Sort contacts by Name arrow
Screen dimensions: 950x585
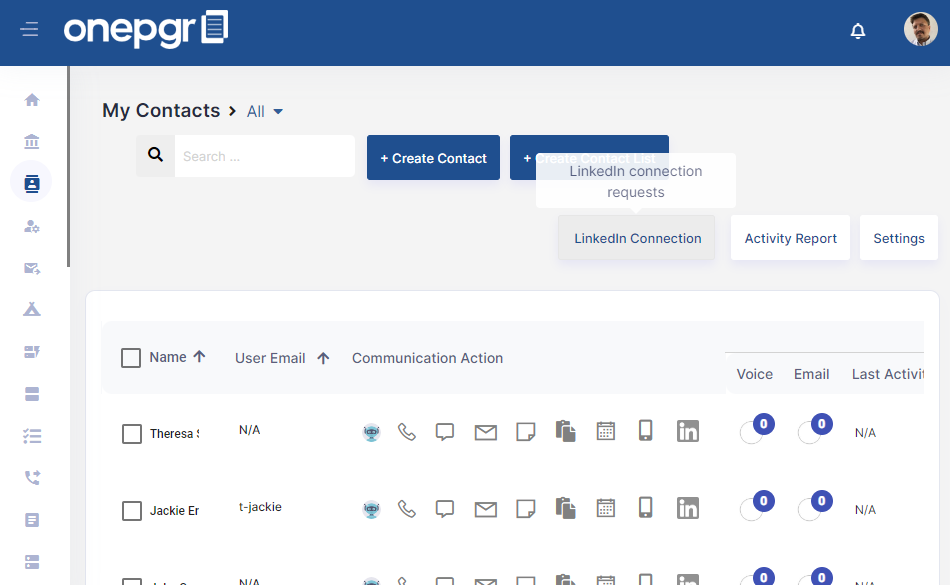(x=199, y=357)
